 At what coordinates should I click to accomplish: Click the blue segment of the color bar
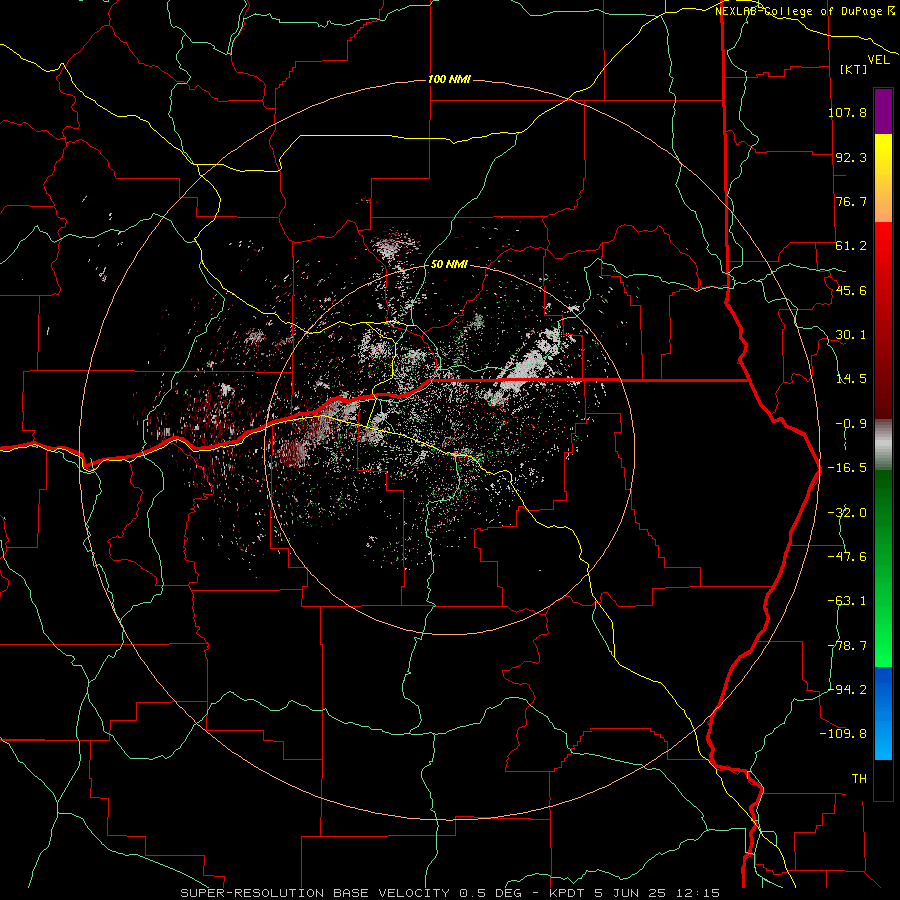tap(883, 713)
